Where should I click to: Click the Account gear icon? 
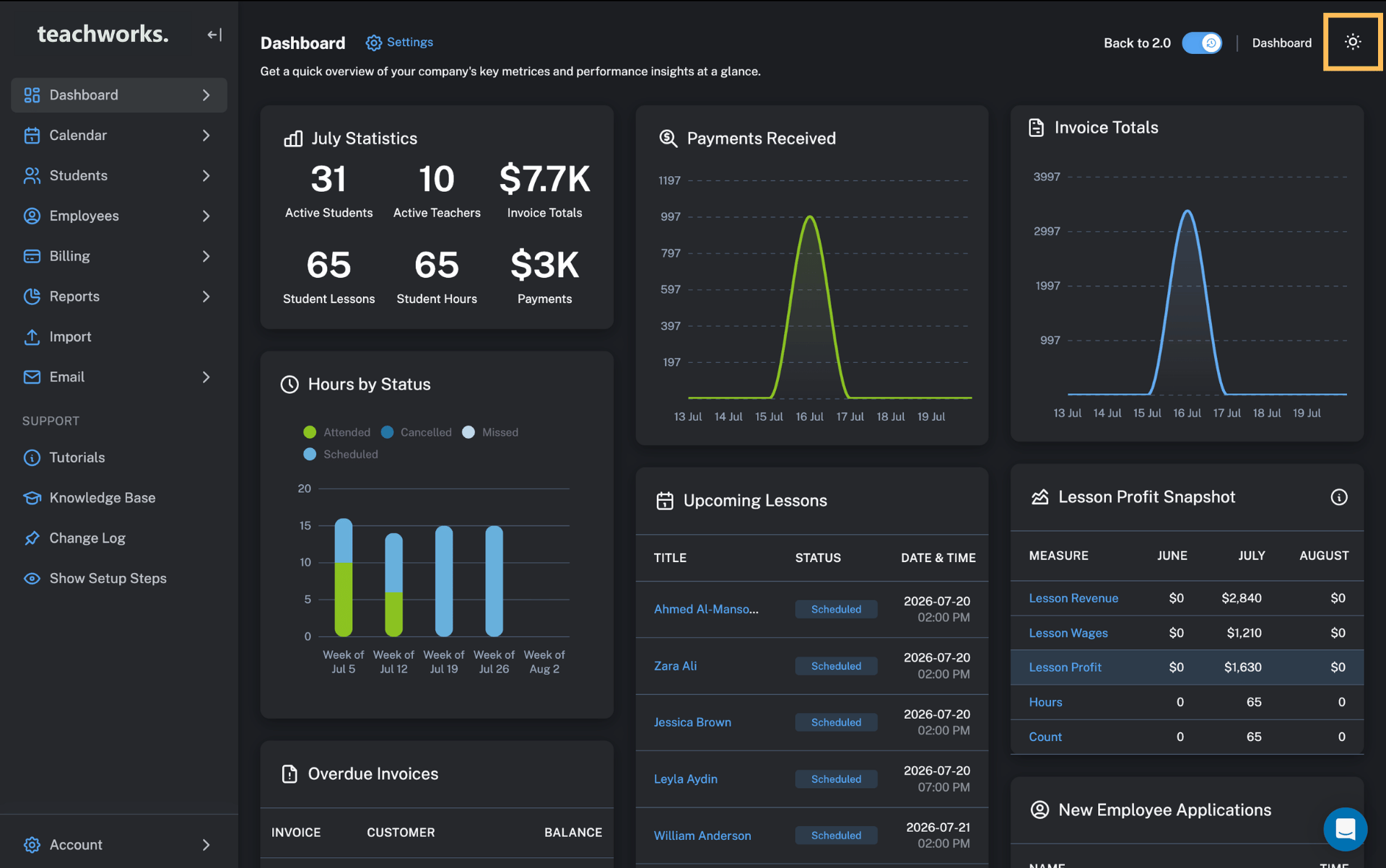point(32,845)
